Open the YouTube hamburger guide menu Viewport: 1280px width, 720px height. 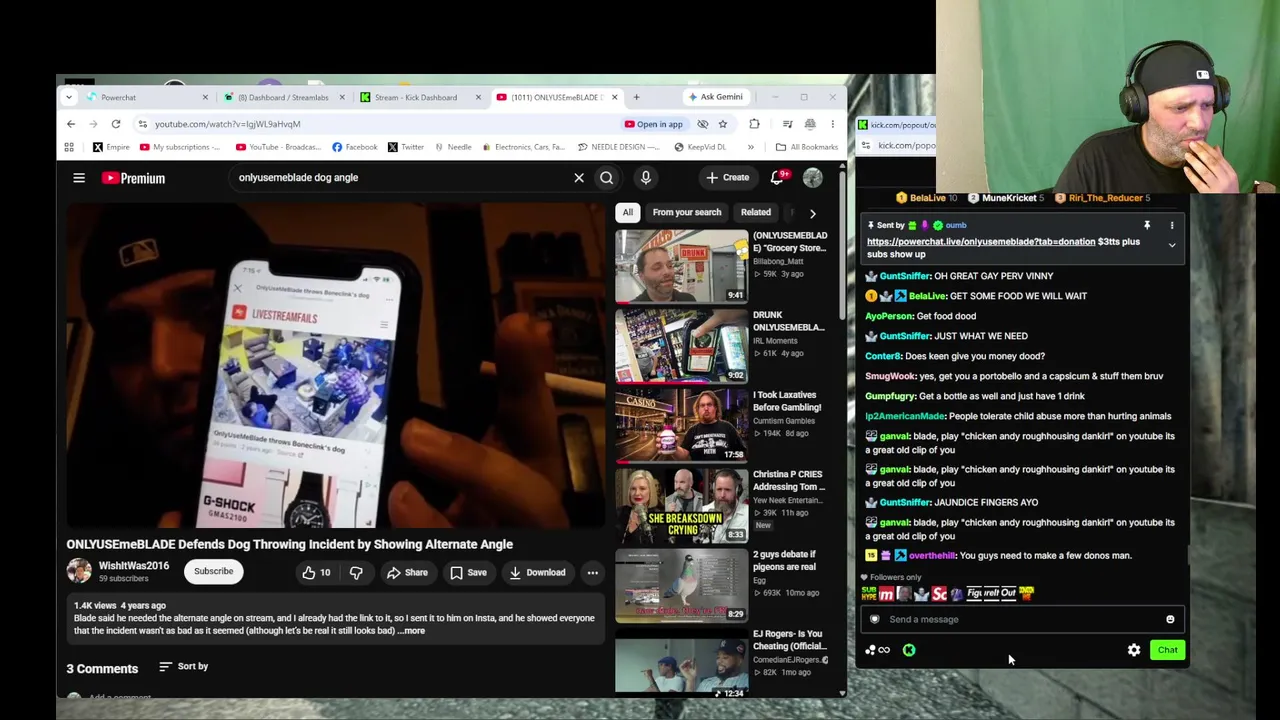point(79,178)
